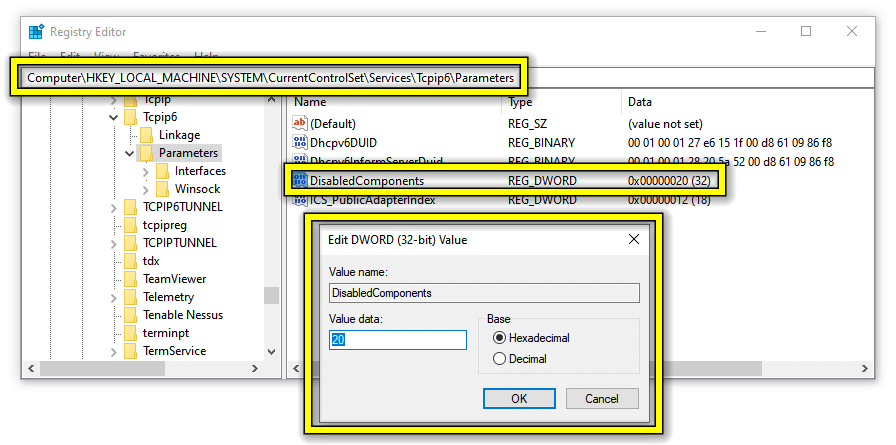This screenshot has height=445, width=896.
Task: Click REG_SZ type of the (Default) value
Action: pyautogui.click(x=527, y=123)
